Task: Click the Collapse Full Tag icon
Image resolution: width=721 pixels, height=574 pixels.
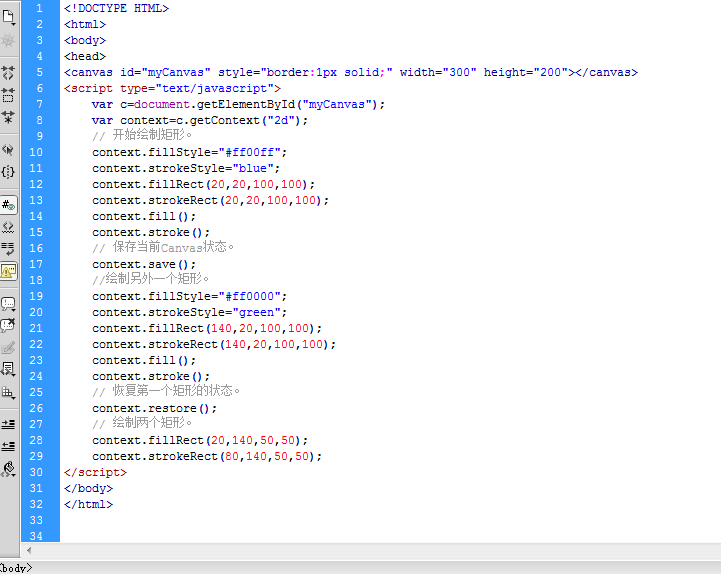Action: click(x=9, y=73)
